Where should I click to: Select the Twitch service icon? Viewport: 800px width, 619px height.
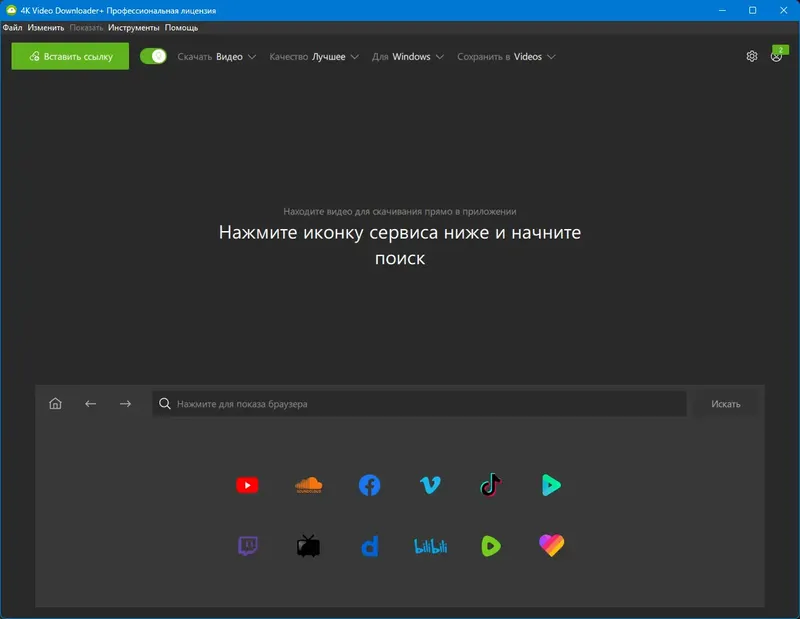(x=248, y=545)
